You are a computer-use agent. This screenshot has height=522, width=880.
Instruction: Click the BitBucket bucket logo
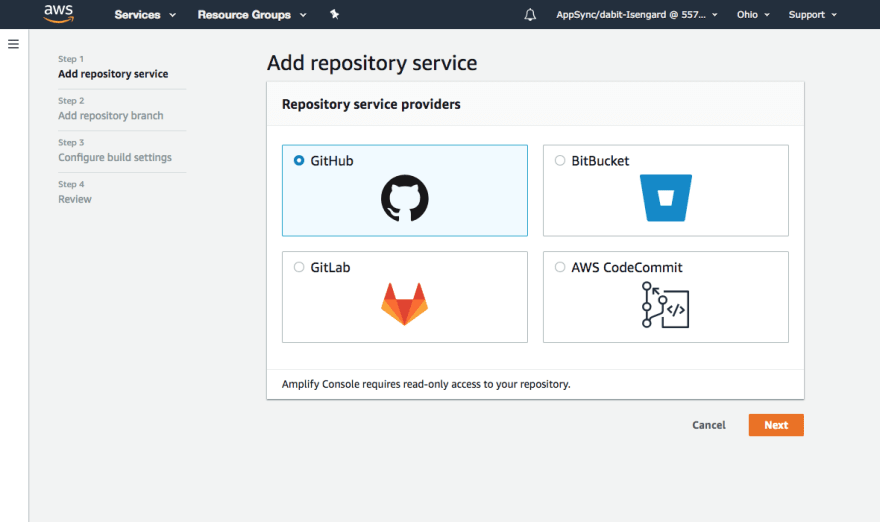666,198
